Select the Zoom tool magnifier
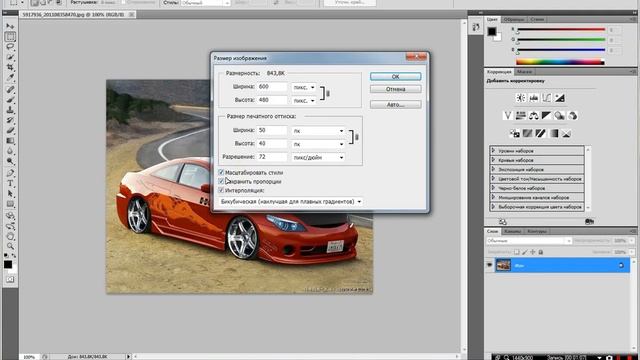Viewport: 640px width, 360px height. coord(10,246)
